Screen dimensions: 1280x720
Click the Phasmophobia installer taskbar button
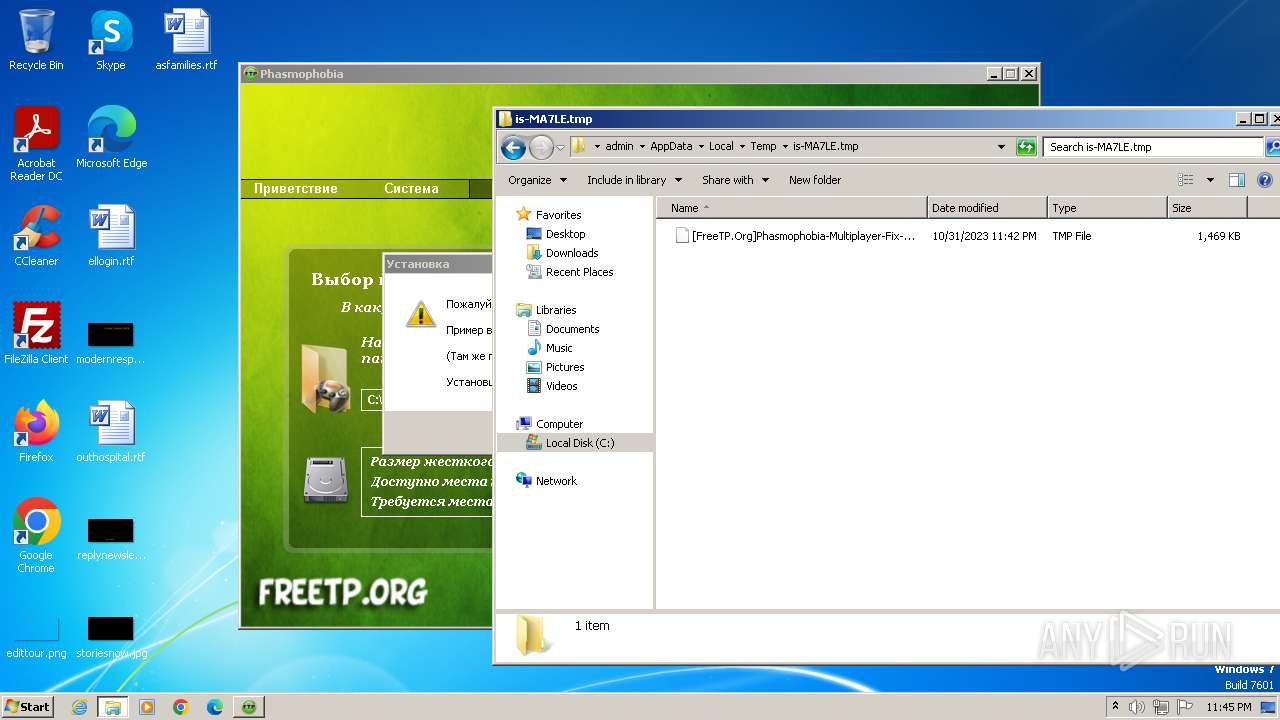[x=249, y=707]
